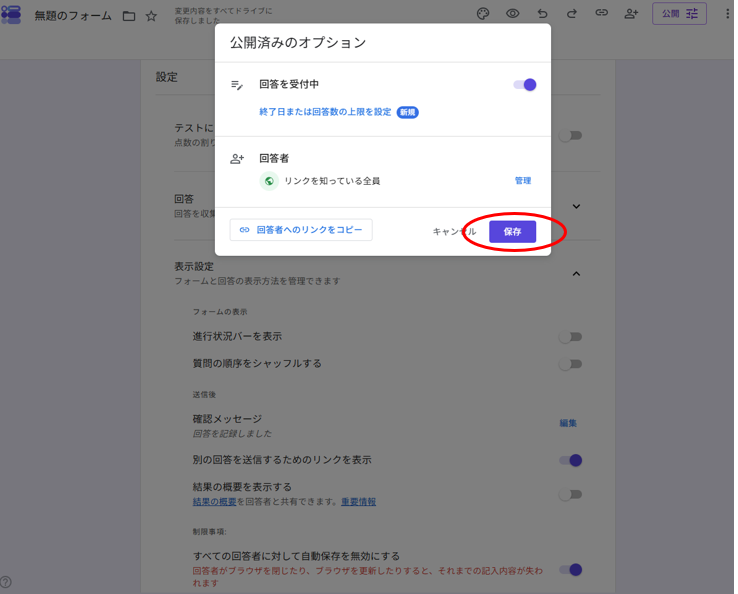Click the 回答を記録しました message text
This screenshot has width=738, height=594.
232,433
